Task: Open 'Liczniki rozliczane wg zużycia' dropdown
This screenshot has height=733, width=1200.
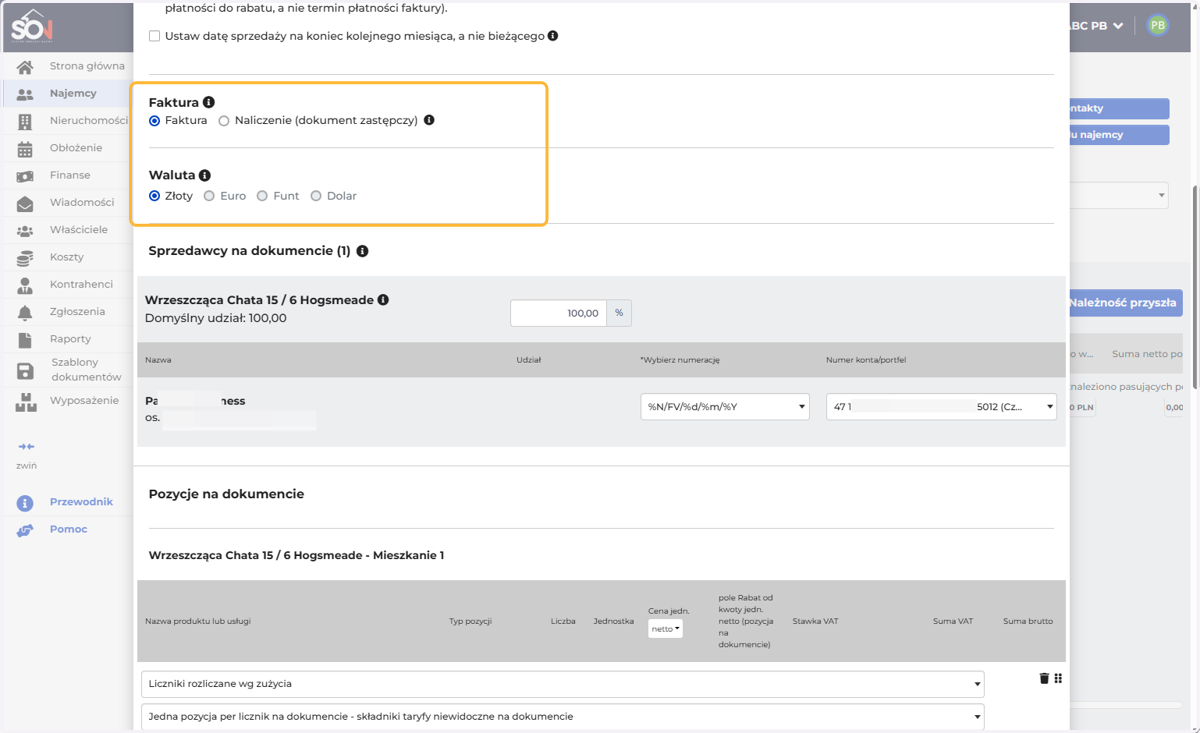Action: click(563, 684)
